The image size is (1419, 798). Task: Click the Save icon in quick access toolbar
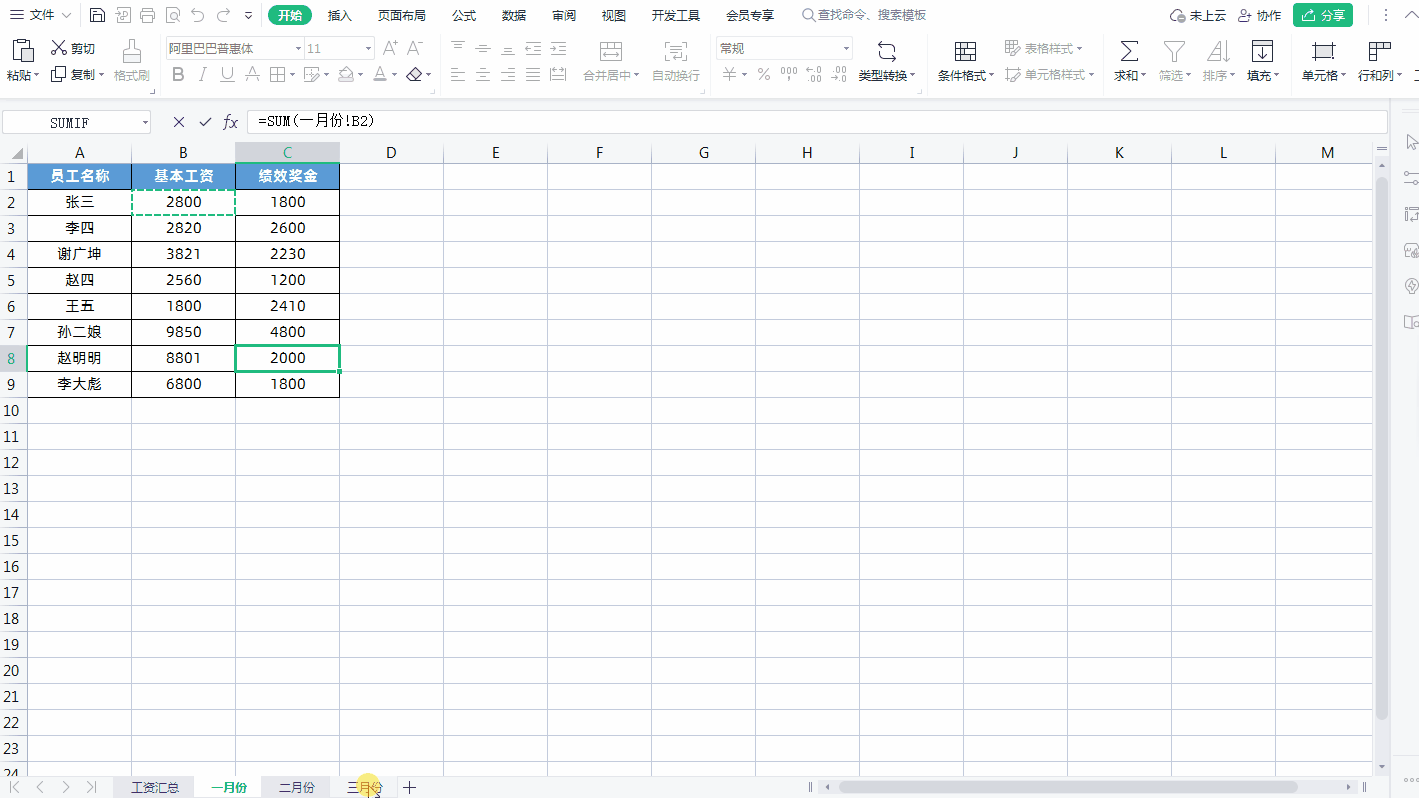(97, 15)
